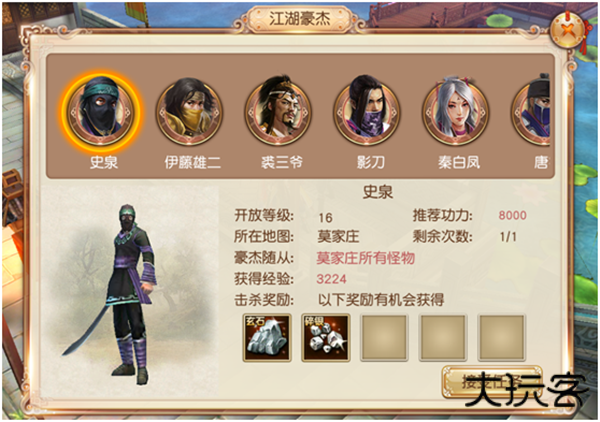Viewport: 600px width, 422px height.
Task: Open the 碎银 reward item icon
Action: (x=326, y=338)
